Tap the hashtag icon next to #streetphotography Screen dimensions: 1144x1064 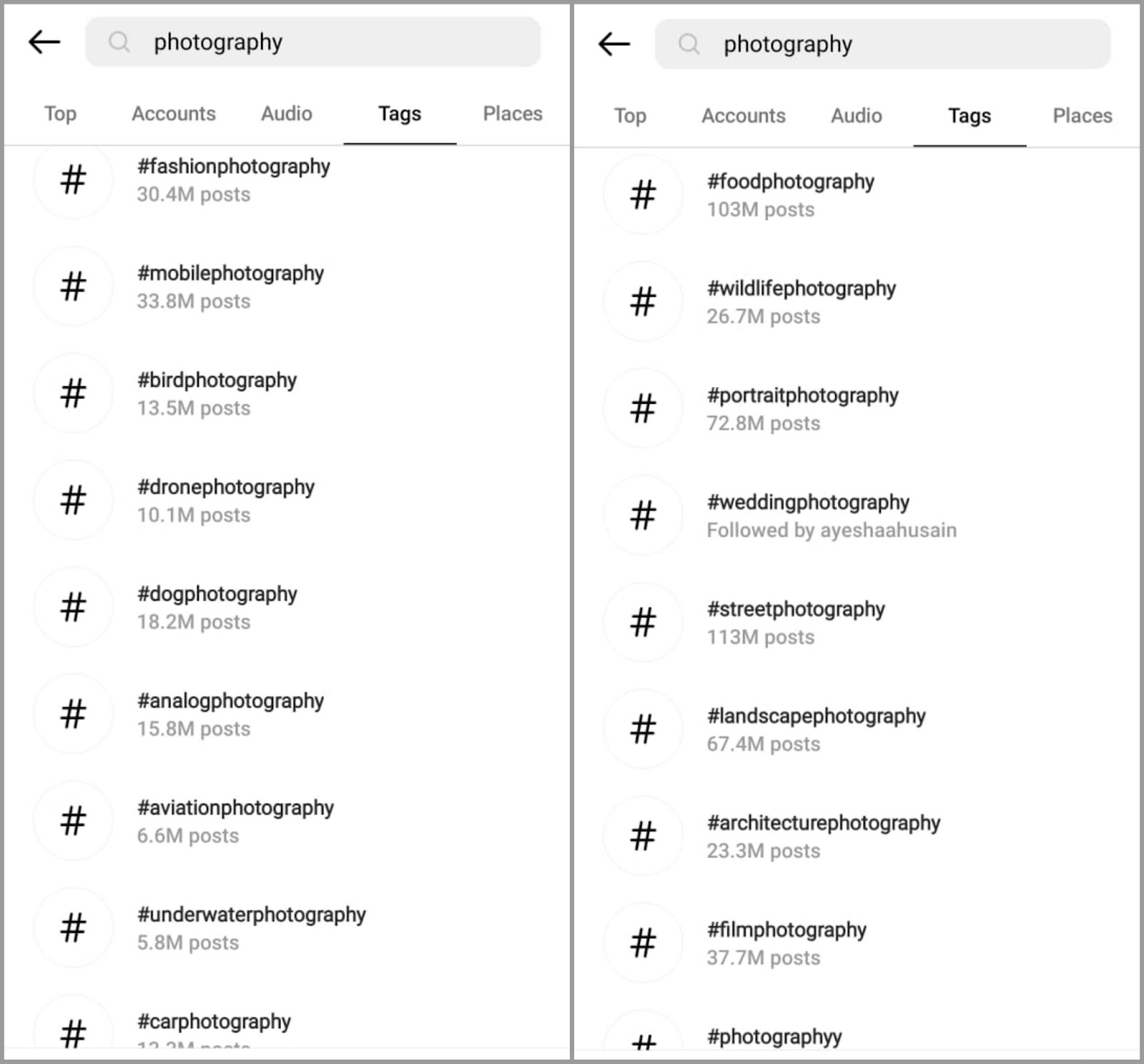[x=643, y=622]
